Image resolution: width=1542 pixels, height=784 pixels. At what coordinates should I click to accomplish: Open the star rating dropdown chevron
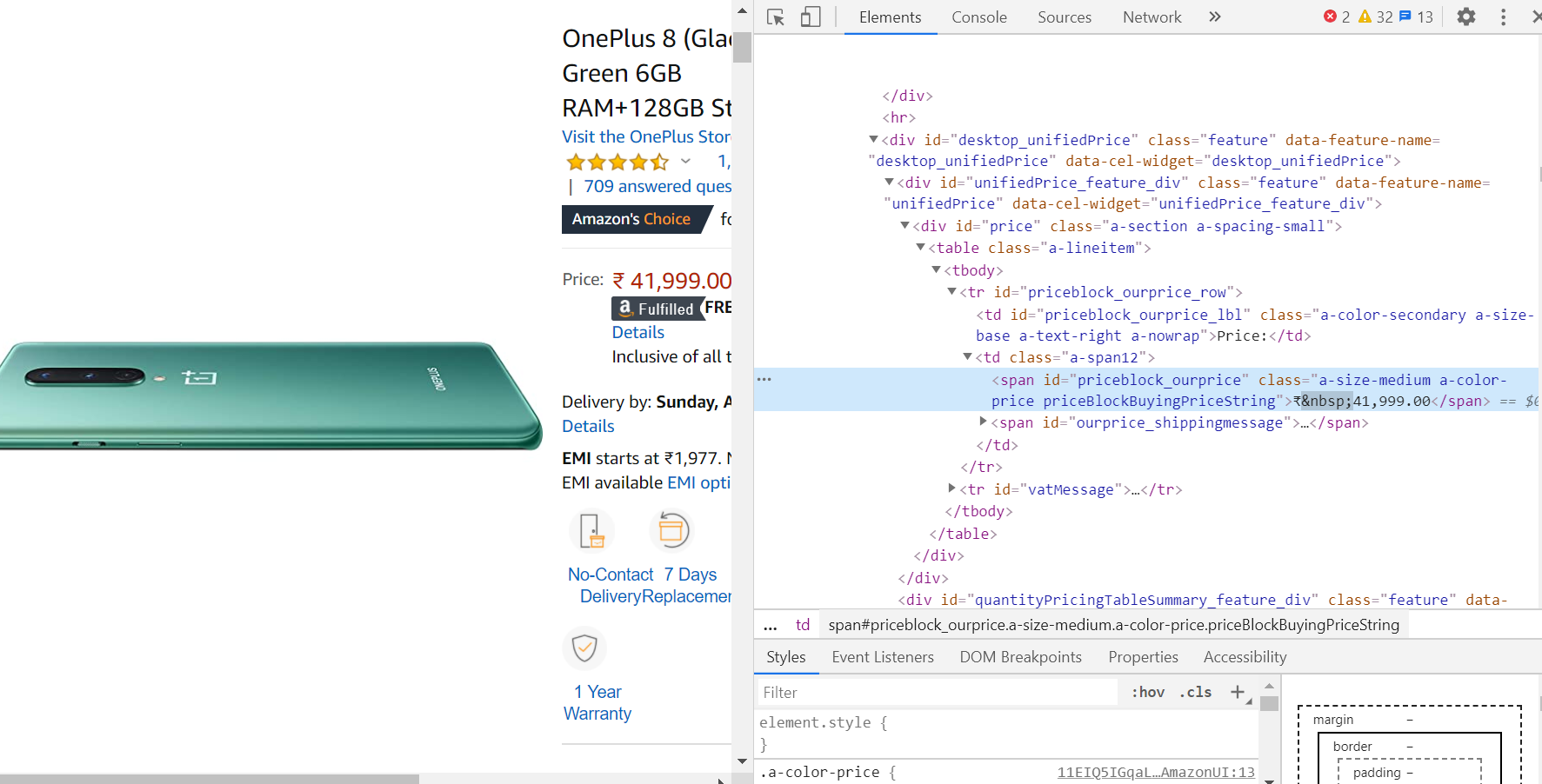coord(685,162)
